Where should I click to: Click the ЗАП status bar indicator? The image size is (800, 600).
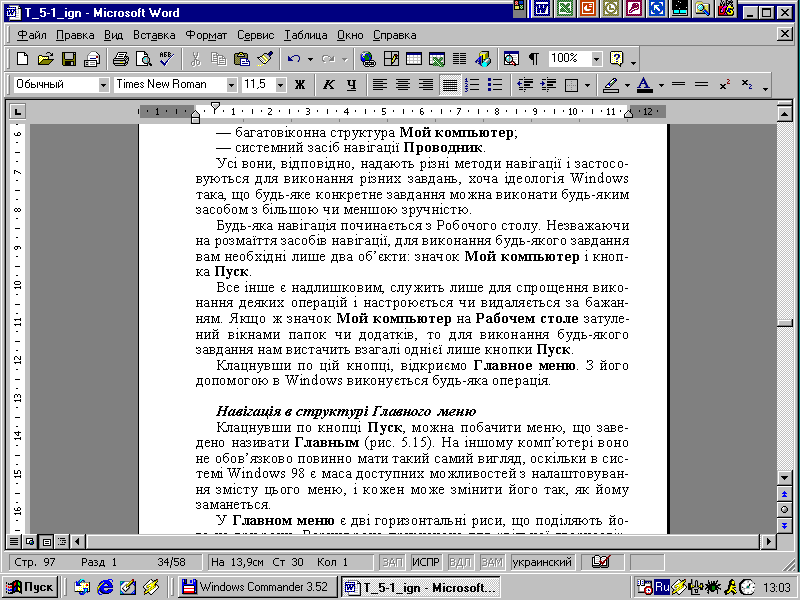(x=392, y=562)
